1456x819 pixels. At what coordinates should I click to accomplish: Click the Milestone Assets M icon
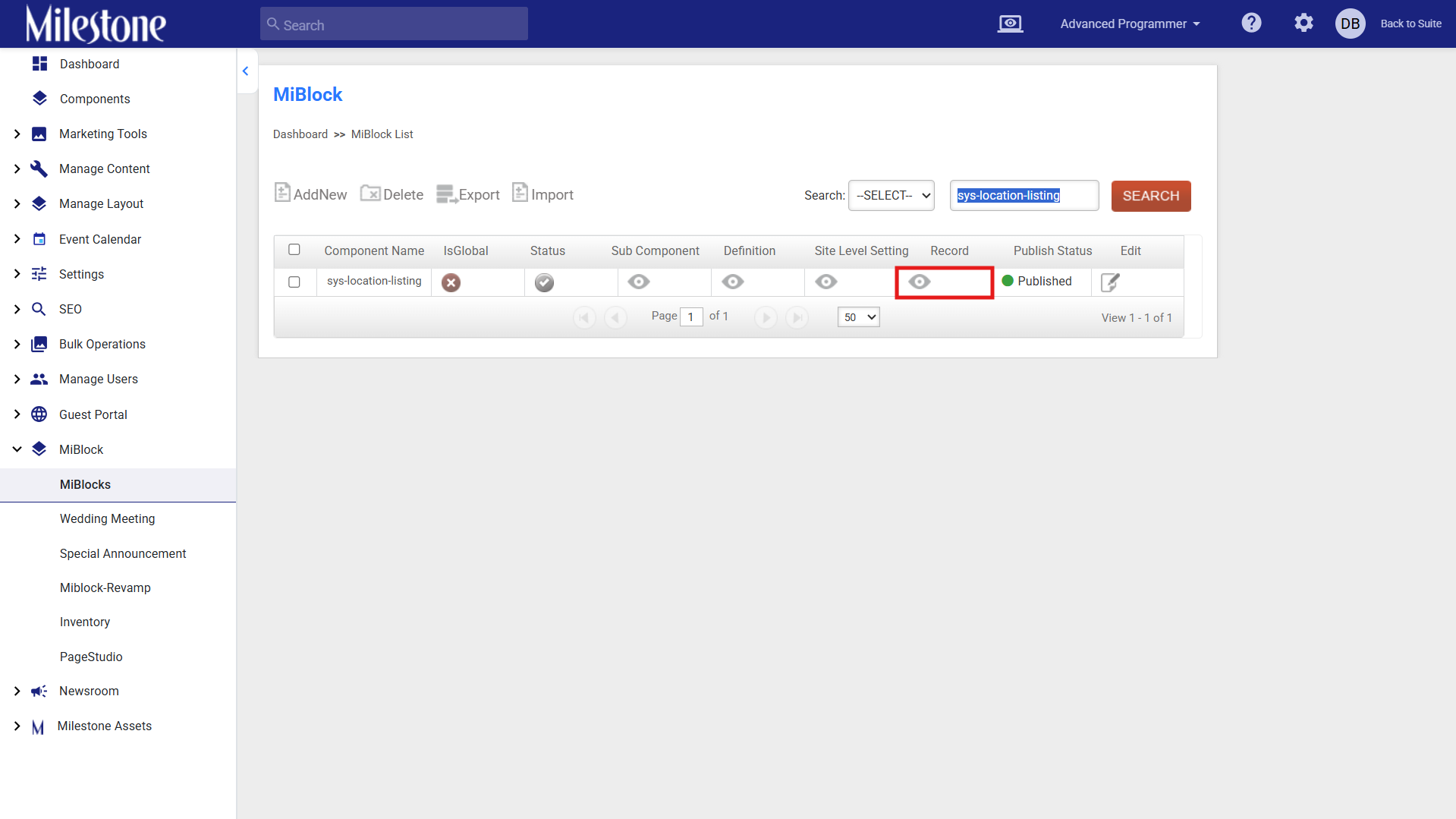tap(38, 726)
